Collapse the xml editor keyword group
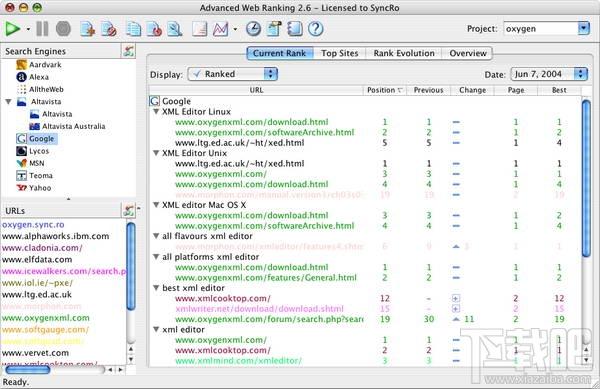Viewport: 600px width, 389px height. coord(156,329)
